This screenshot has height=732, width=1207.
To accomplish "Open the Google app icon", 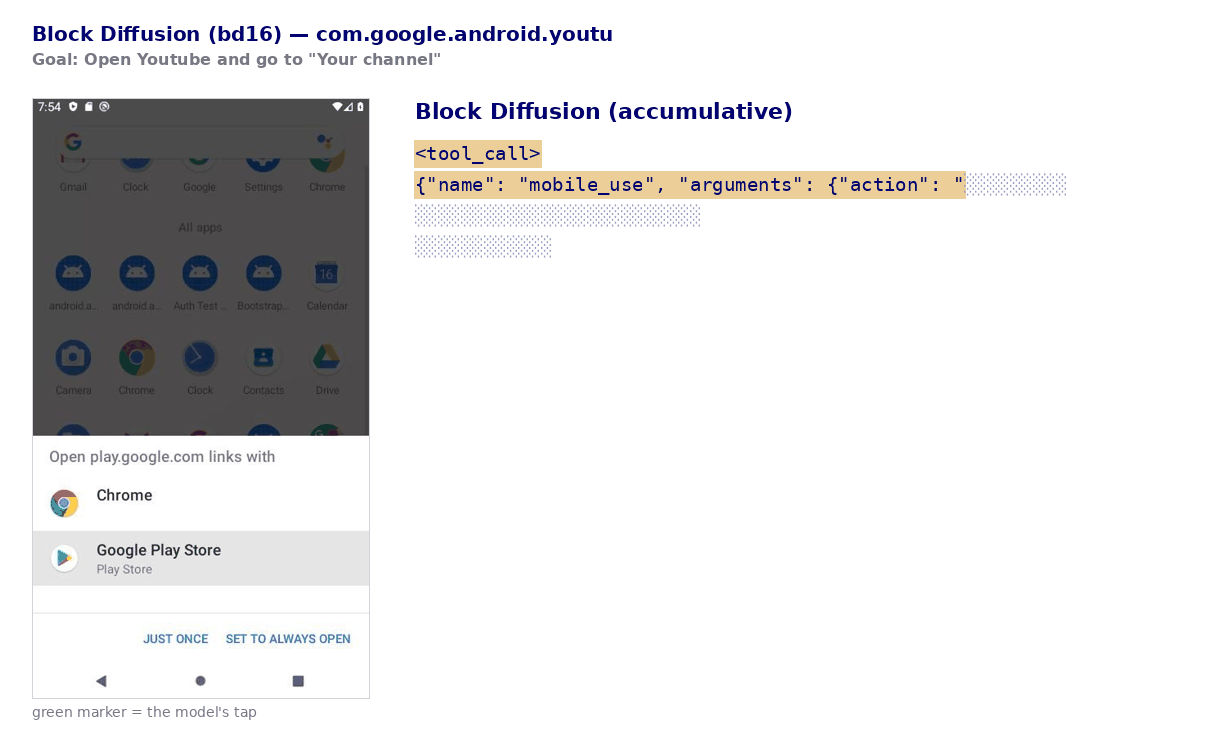I will tap(200, 166).
